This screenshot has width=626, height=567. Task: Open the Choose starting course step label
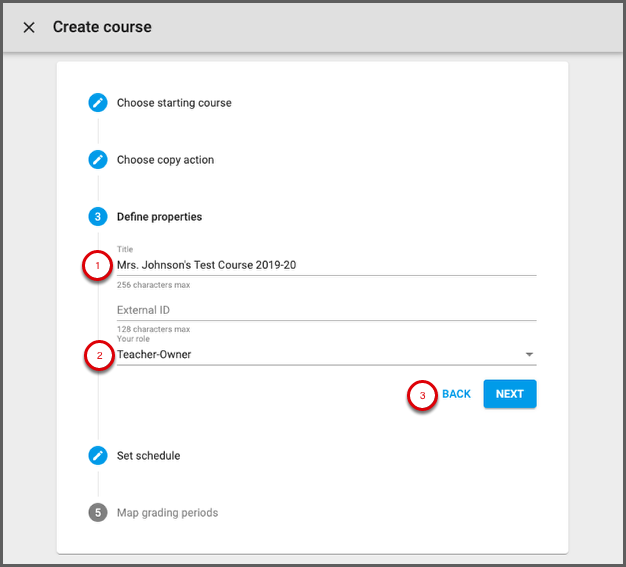click(174, 103)
